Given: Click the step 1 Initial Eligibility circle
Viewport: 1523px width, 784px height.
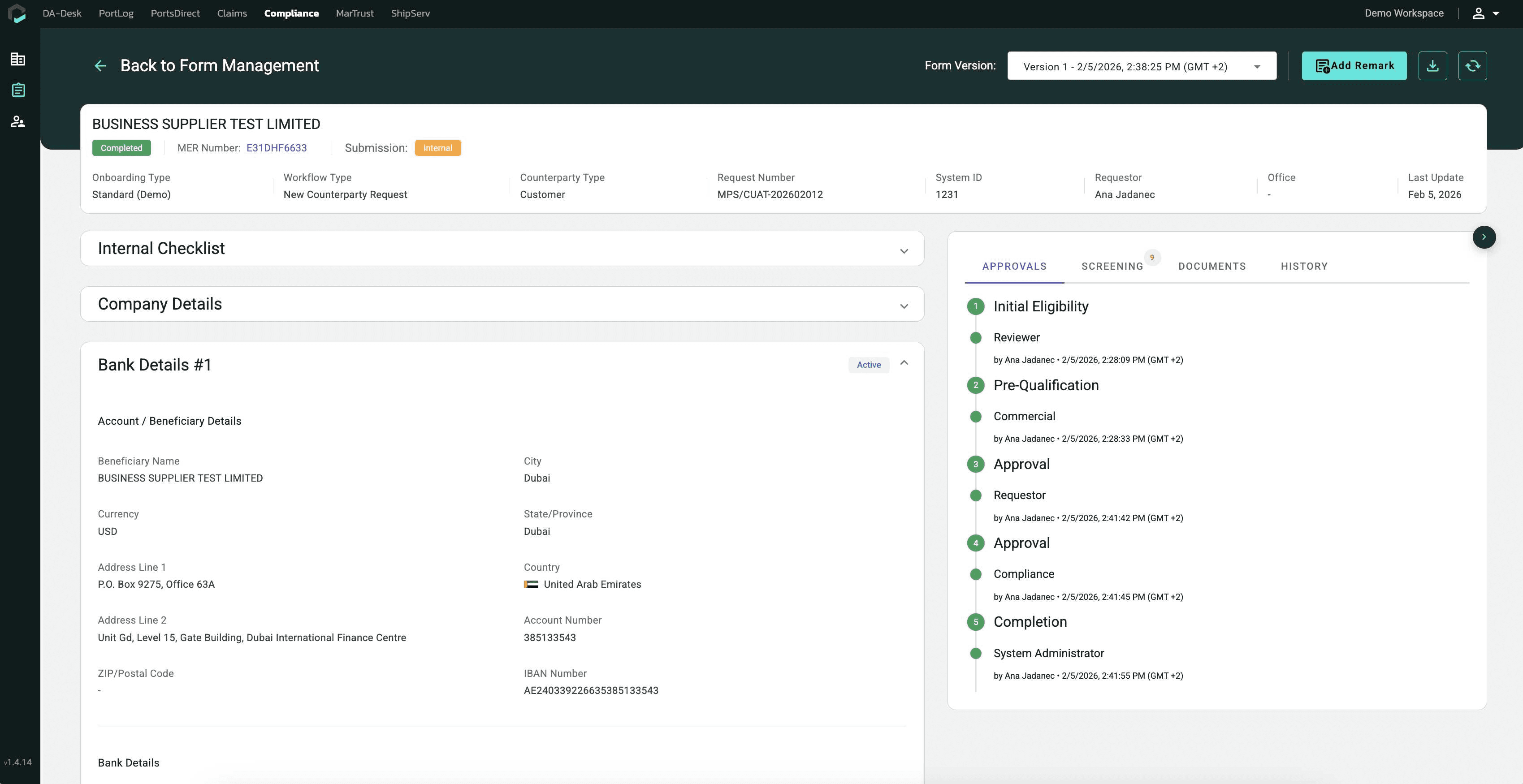Looking at the screenshot, I should click(976, 306).
